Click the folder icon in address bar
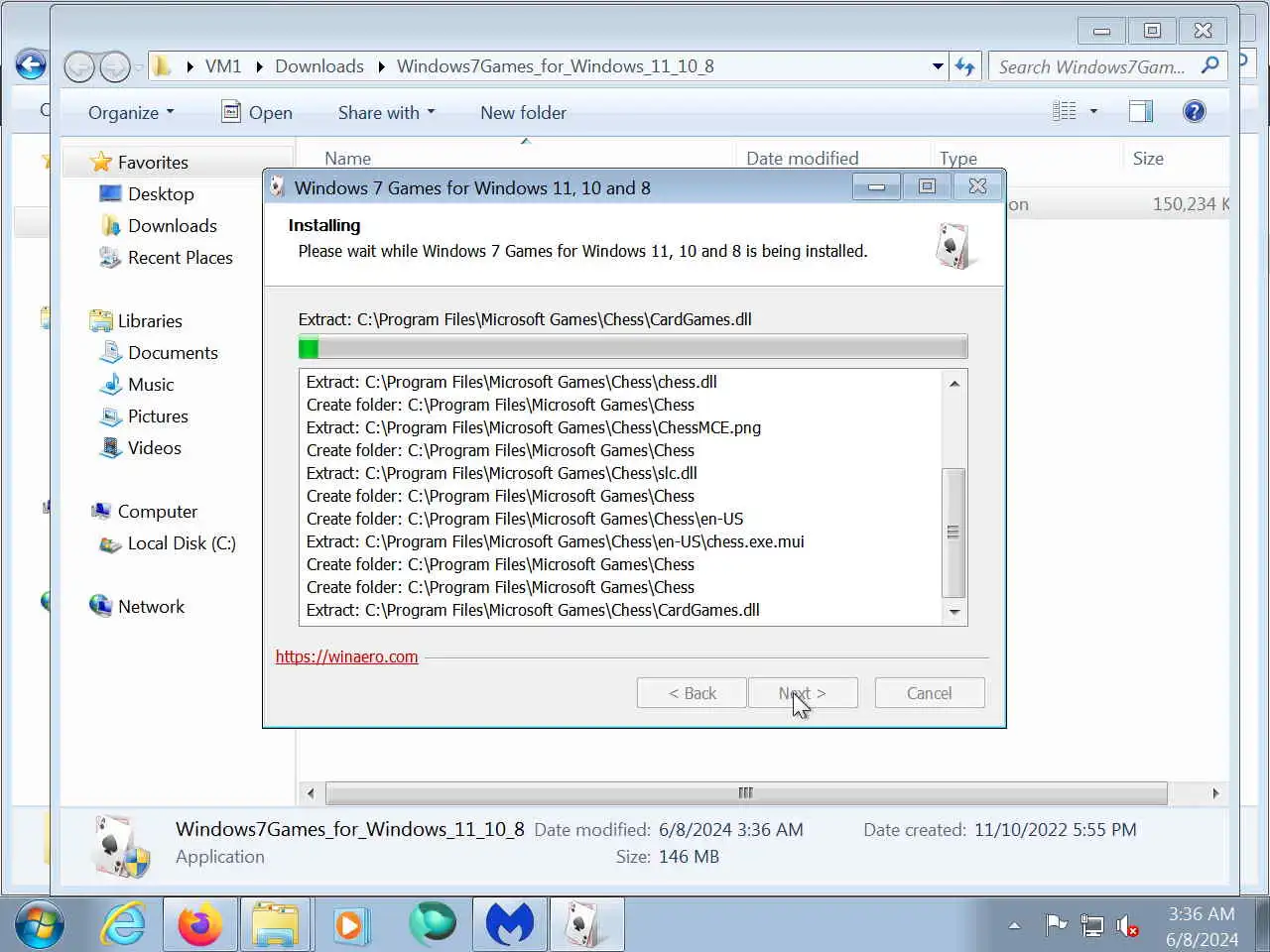 (x=162, y=66)
